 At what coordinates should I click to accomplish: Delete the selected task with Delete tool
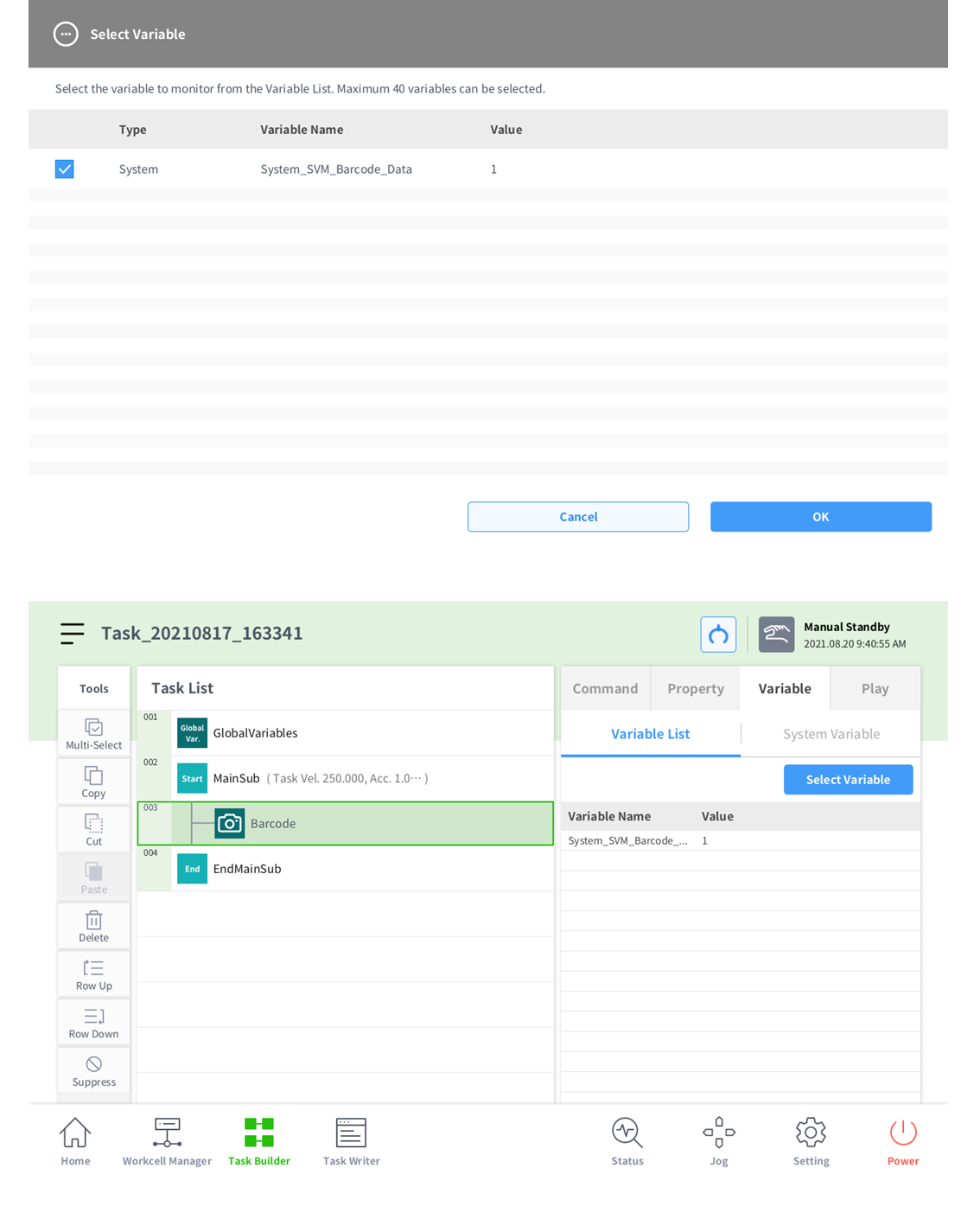94,927
